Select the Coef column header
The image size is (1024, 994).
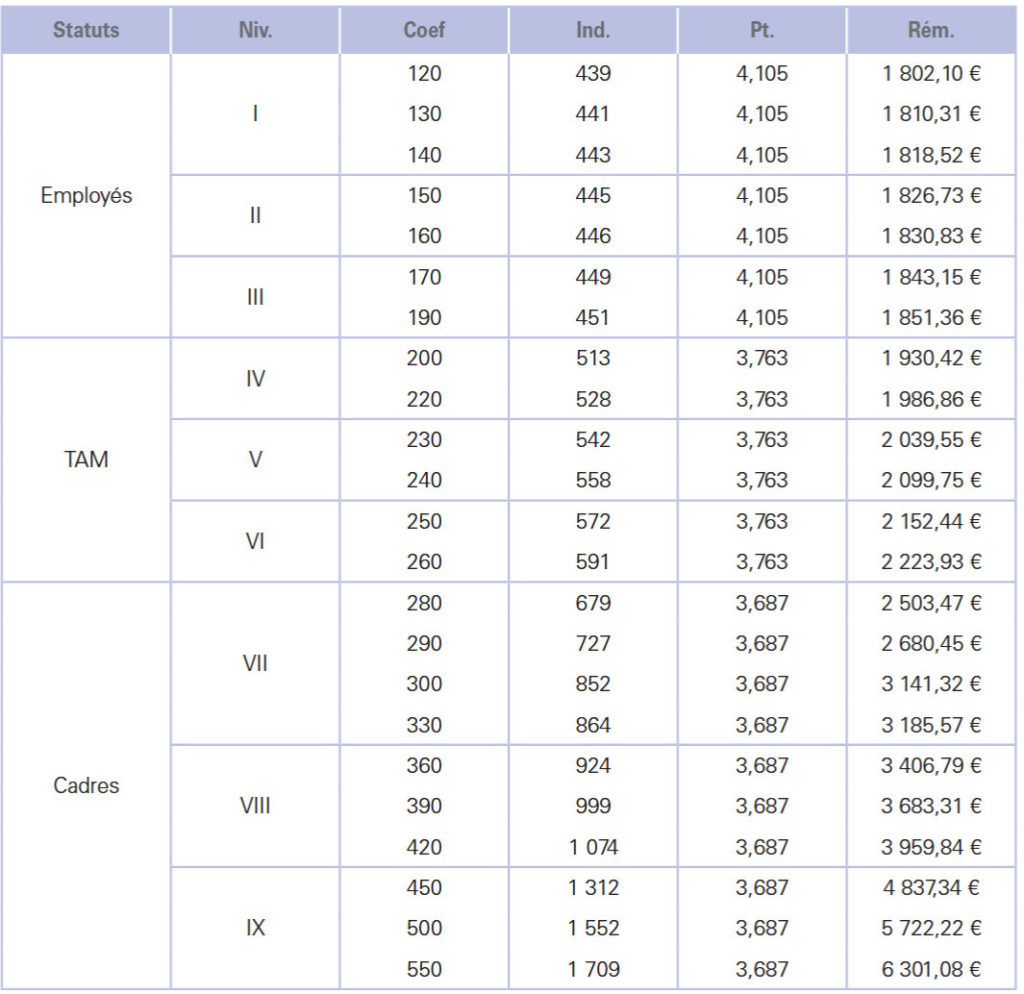pos(424,30)
